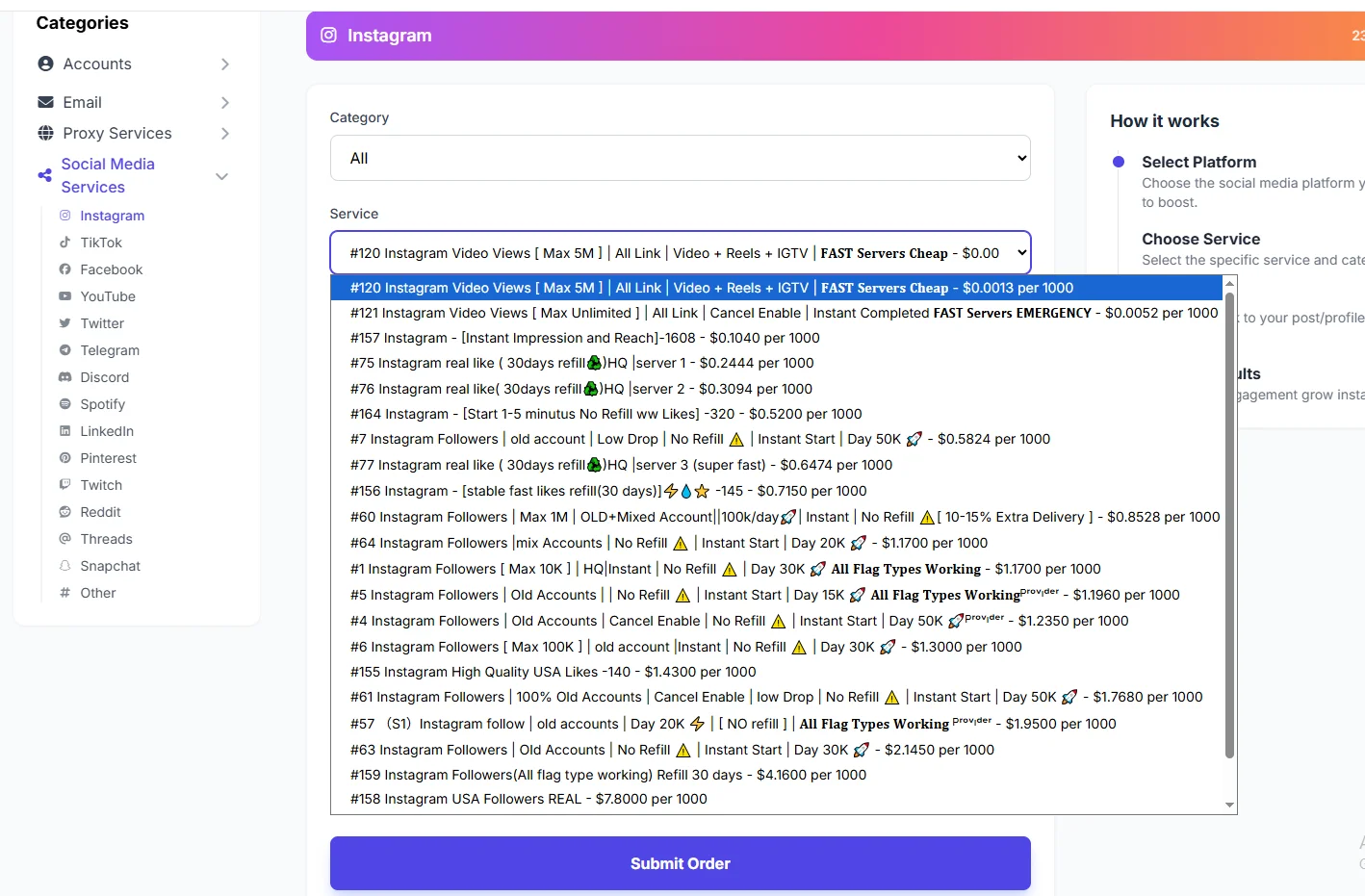Click the TikTok icon in sidebar
This screenshot has width=1365, height=896.
tap(64, 243)
